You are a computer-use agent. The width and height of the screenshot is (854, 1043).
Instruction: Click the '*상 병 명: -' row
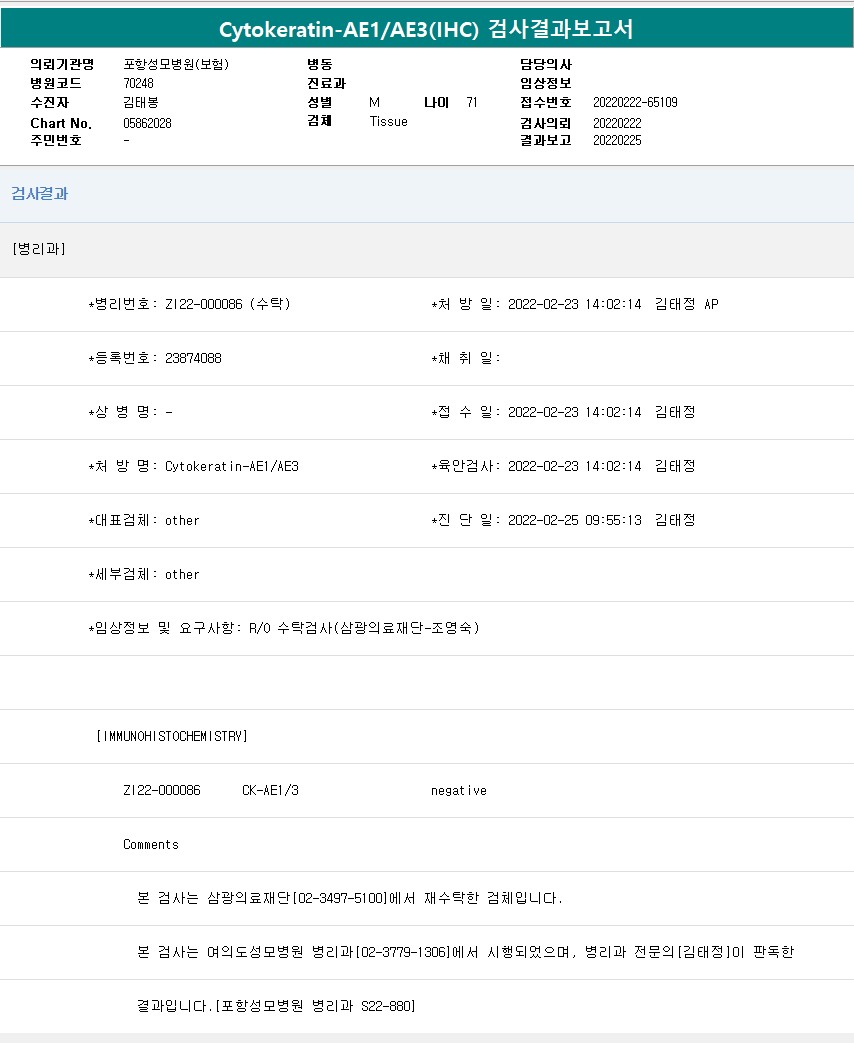[x=130, y=412]
